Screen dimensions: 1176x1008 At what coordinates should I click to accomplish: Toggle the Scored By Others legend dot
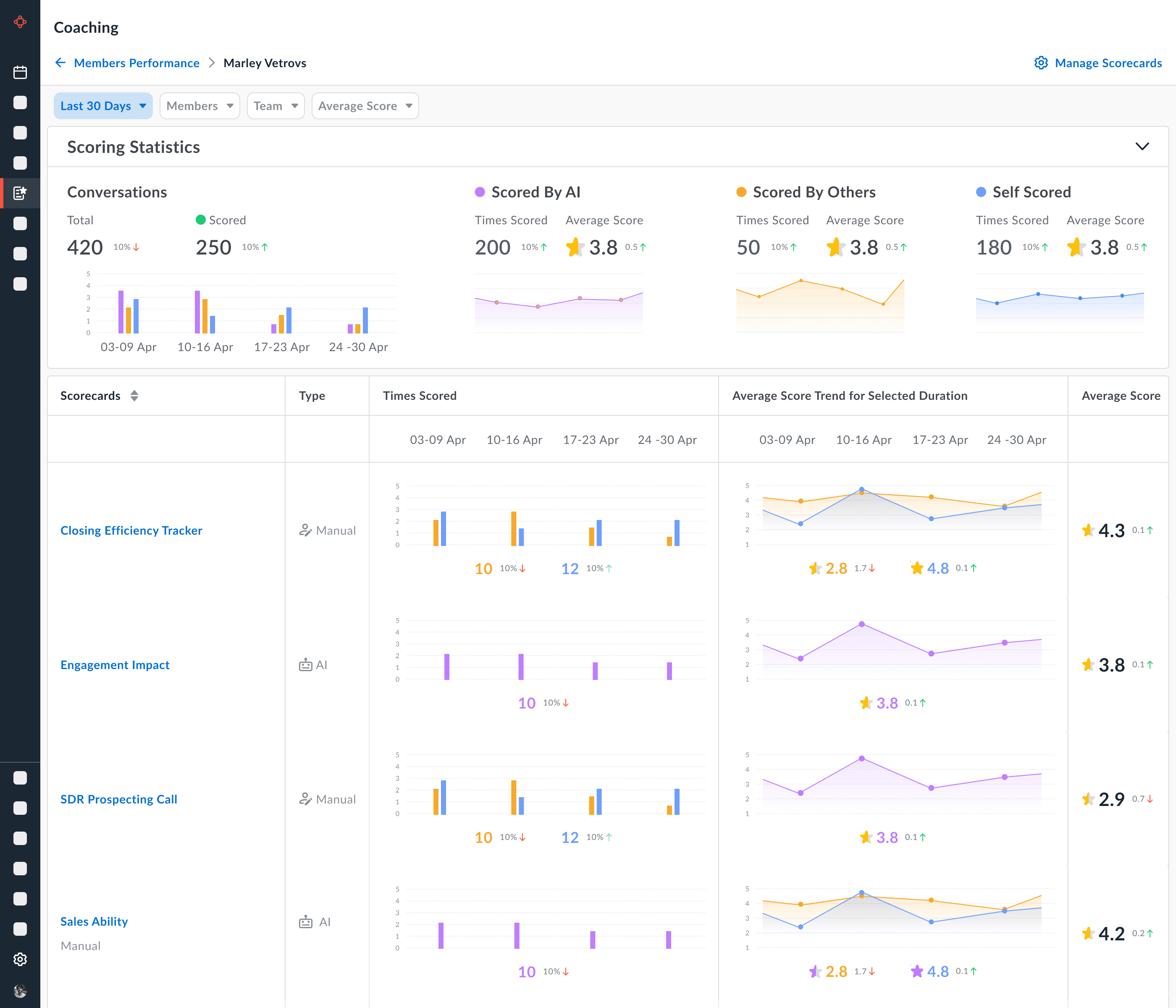pos(741,192)
